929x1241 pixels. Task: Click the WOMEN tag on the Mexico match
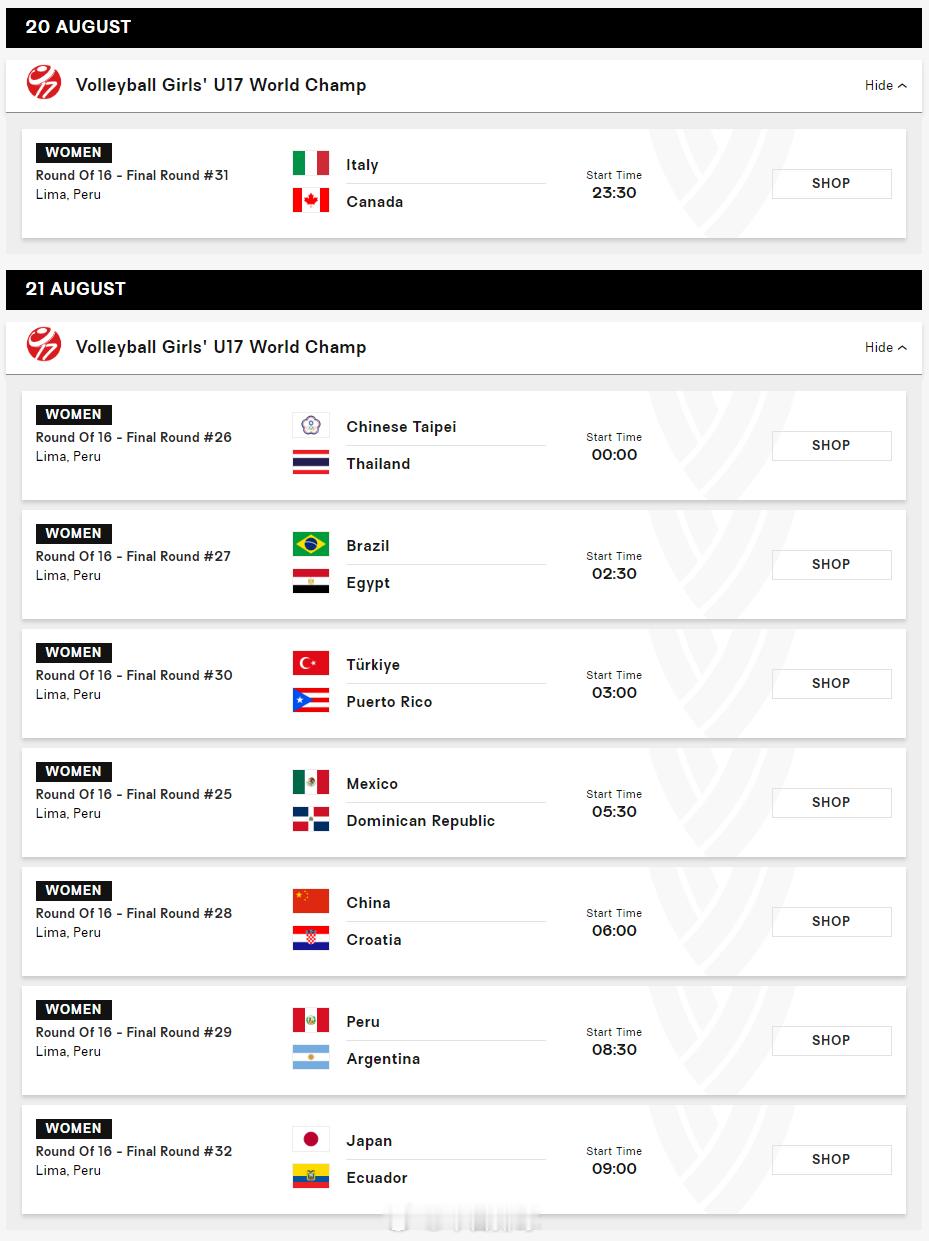click(x=74, y=771)
